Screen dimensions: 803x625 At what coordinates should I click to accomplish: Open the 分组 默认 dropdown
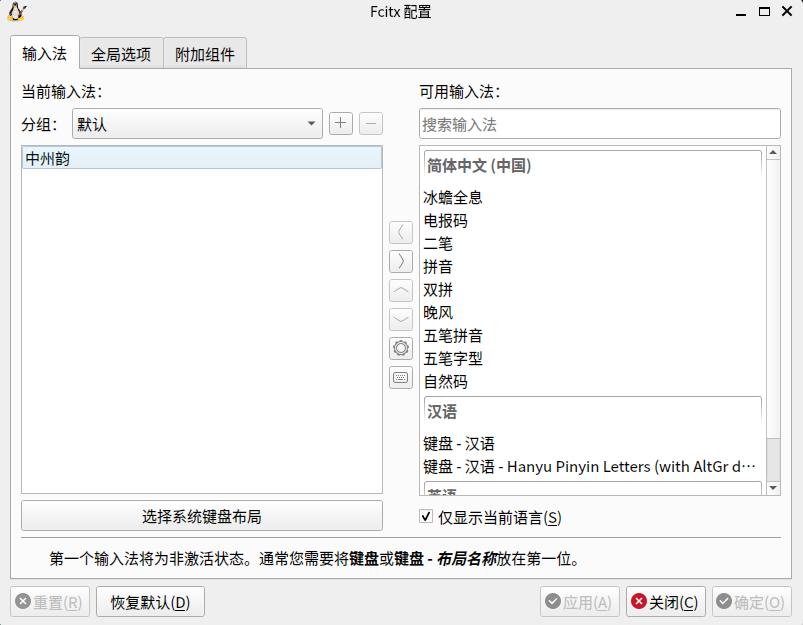197,123
